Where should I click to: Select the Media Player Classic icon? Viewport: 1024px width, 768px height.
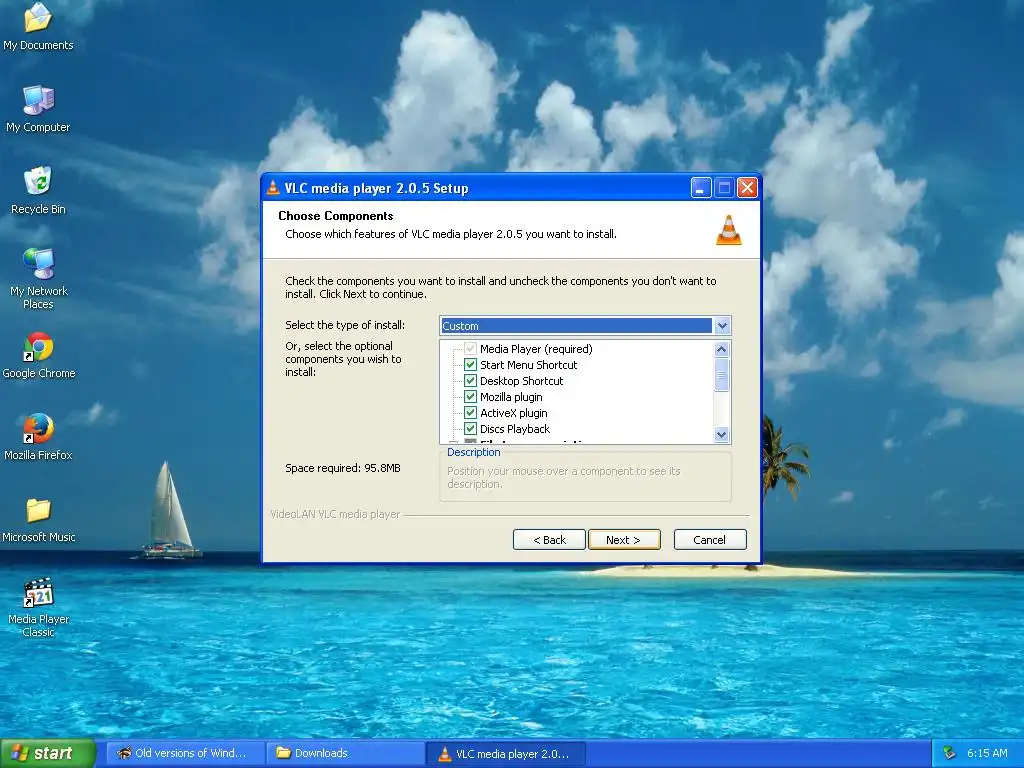(38, 607)
